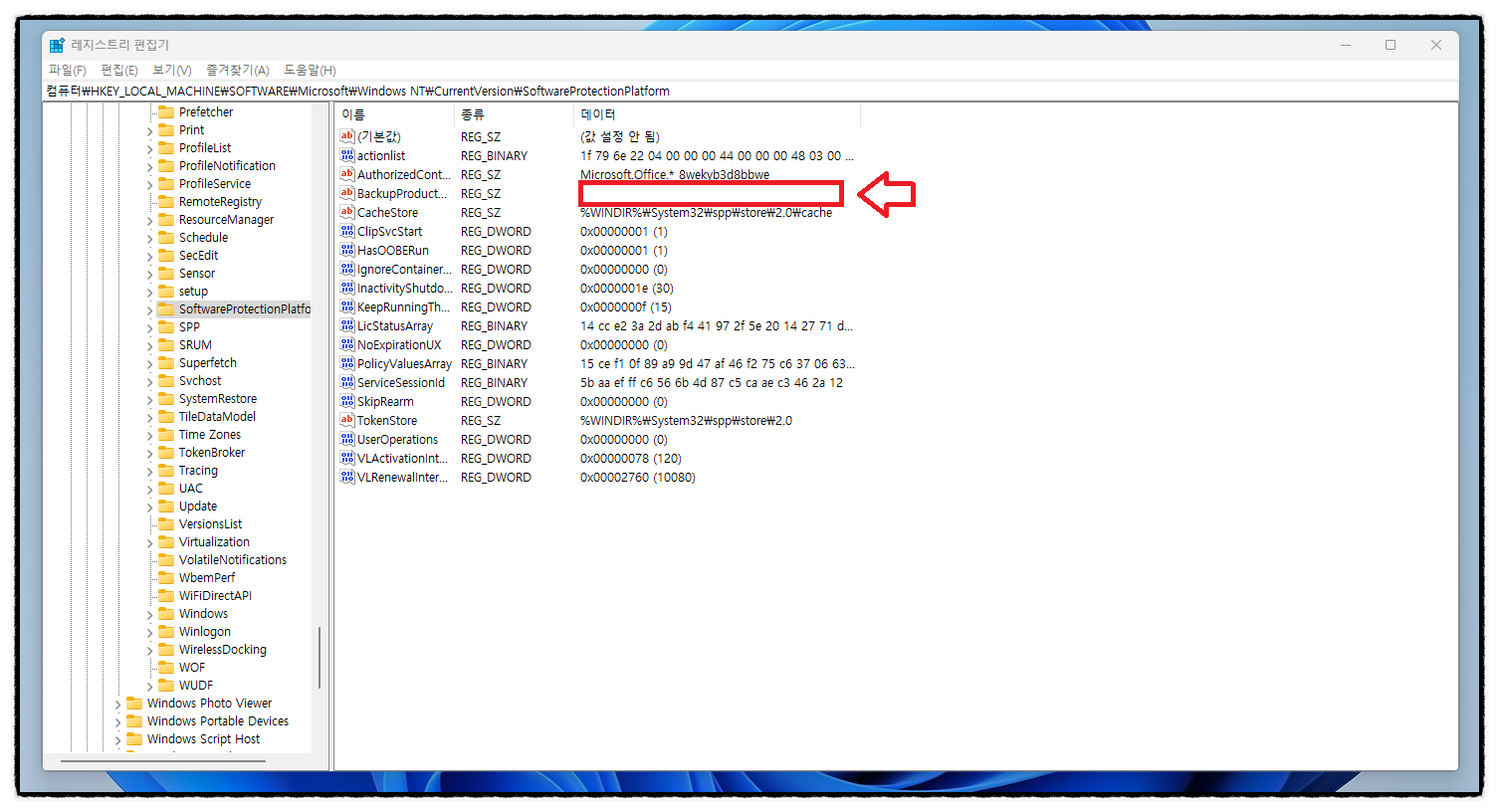Select the TokenBroker key
1499x812 pixels.
[212, 453]
